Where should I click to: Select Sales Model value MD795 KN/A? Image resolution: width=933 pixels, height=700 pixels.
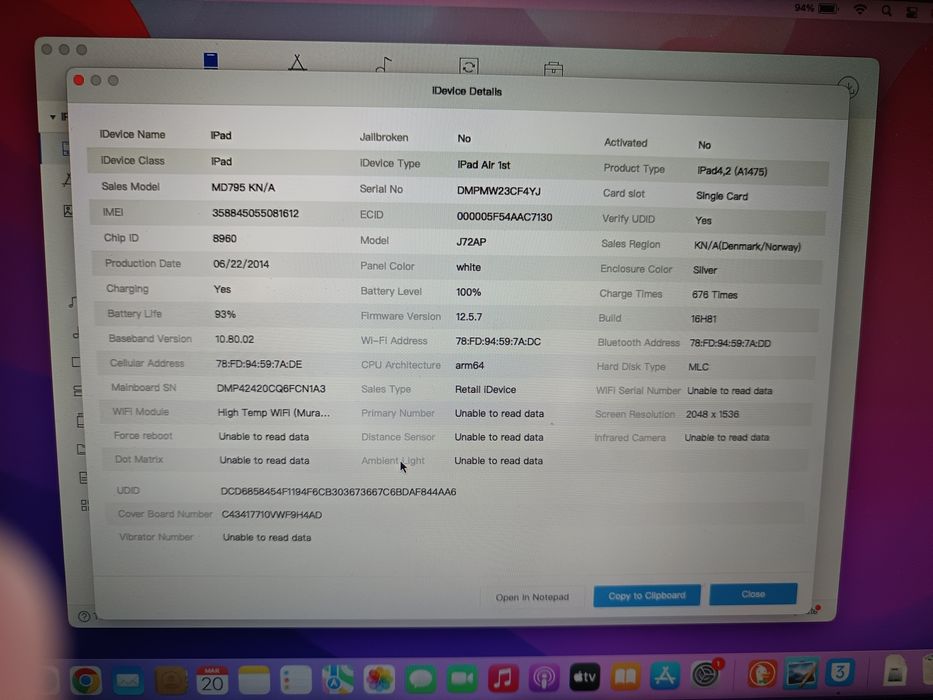tap(243, 188)
